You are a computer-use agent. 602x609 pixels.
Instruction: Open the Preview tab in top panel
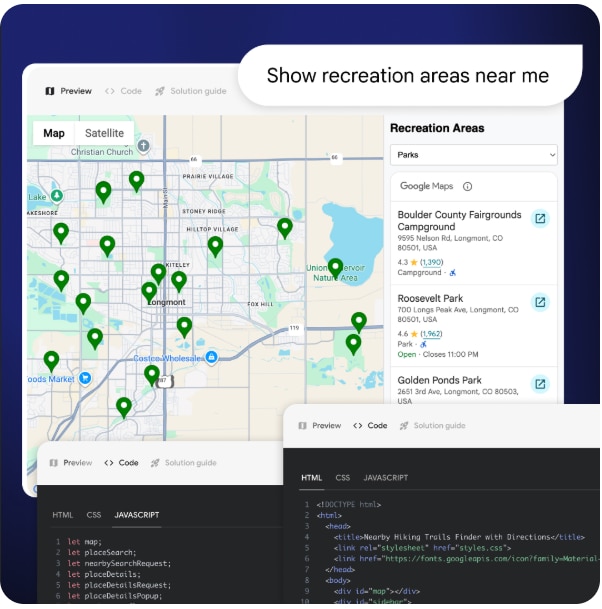pos(68,91)
